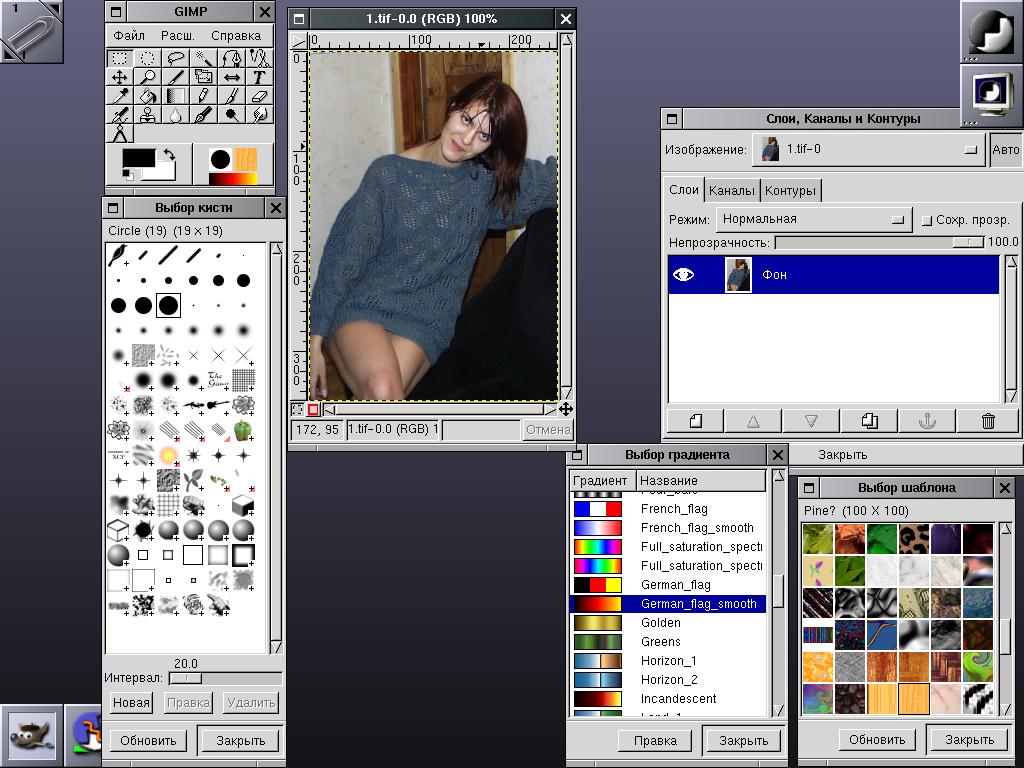
Task: Activate the Magnify zoom tool
Action: [147, 77]
